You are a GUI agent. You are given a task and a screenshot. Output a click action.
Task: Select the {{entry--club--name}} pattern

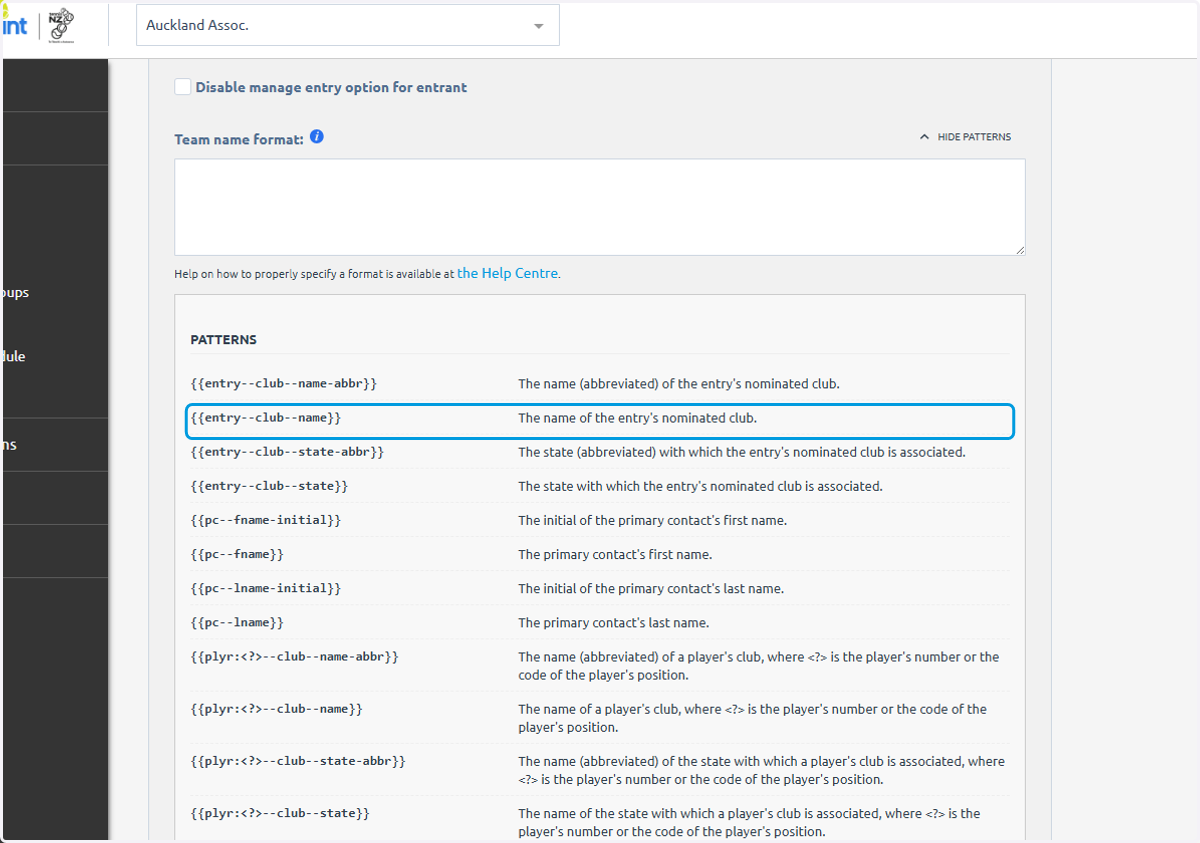click(266, 418)
